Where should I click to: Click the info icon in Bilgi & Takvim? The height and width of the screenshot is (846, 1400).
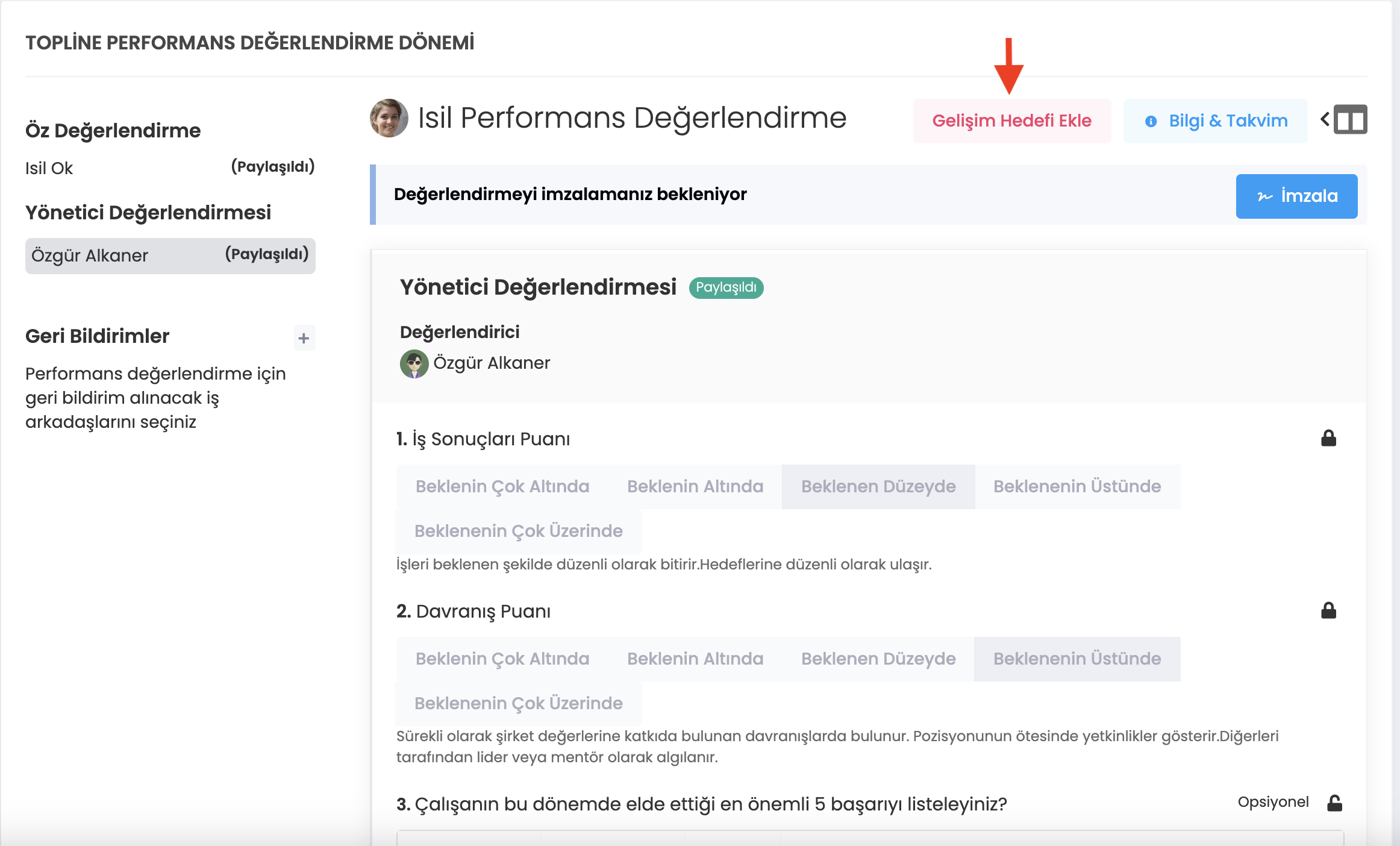(1151, 121)
